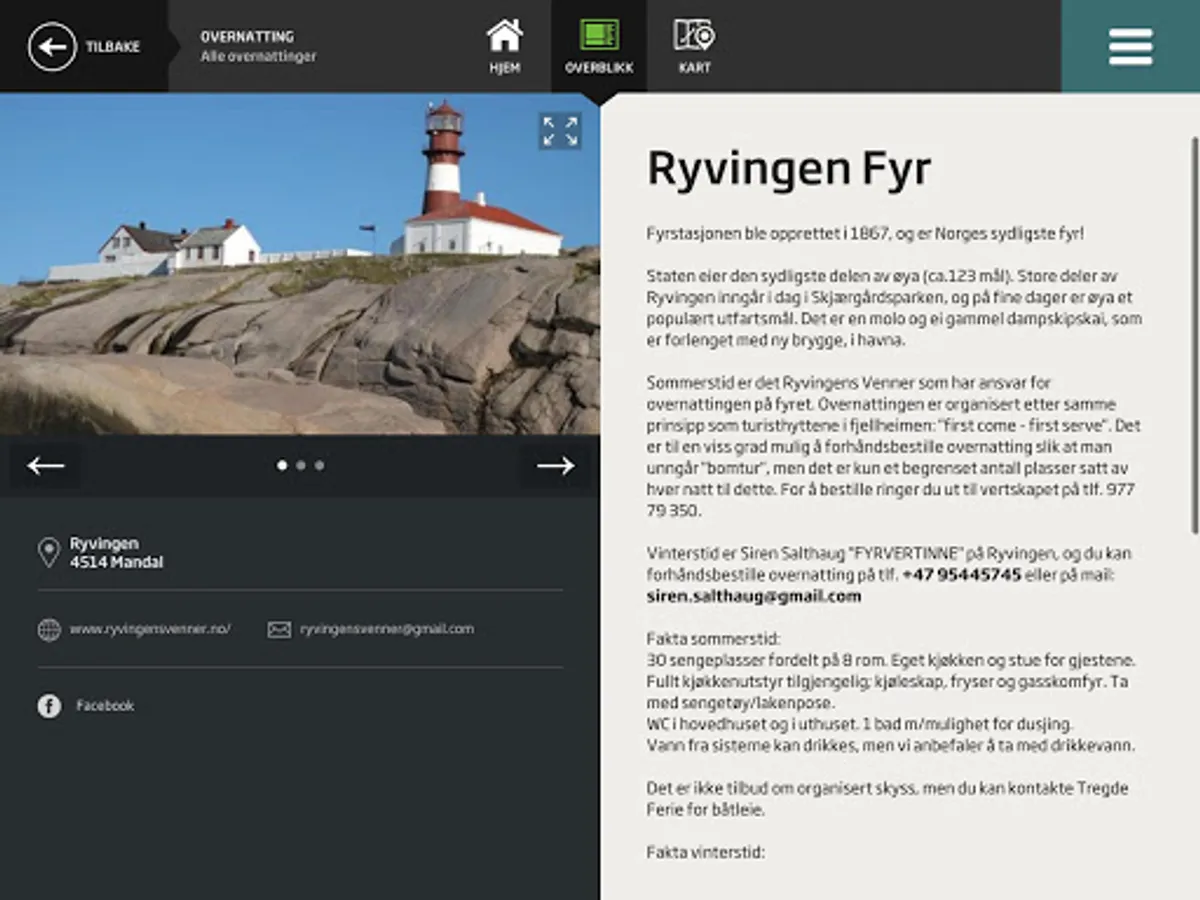Screen dimensions: 1200x900
Task: Click the location pin icon beside Ryvingen
Action: tap(48, 552)
